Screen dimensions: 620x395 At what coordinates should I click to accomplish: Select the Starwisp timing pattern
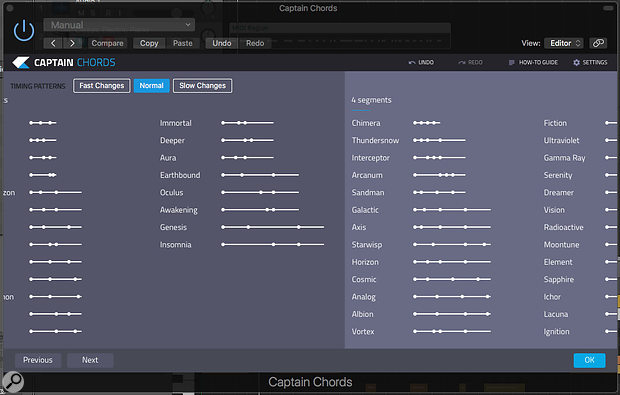(x=367, y=245)
